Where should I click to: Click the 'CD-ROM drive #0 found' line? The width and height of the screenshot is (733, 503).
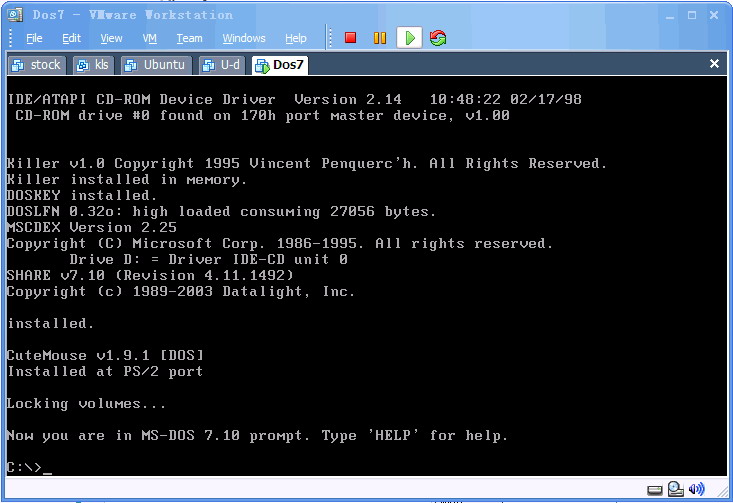click(262, 115)
